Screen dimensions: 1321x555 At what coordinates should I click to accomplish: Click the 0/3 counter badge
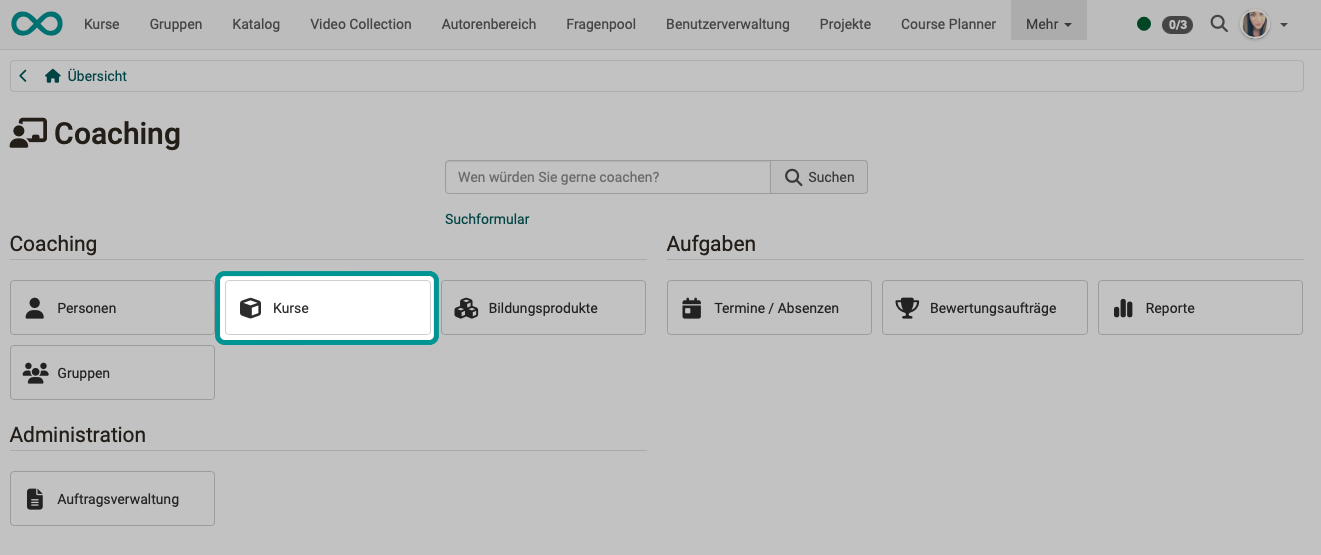point(1177,24)
